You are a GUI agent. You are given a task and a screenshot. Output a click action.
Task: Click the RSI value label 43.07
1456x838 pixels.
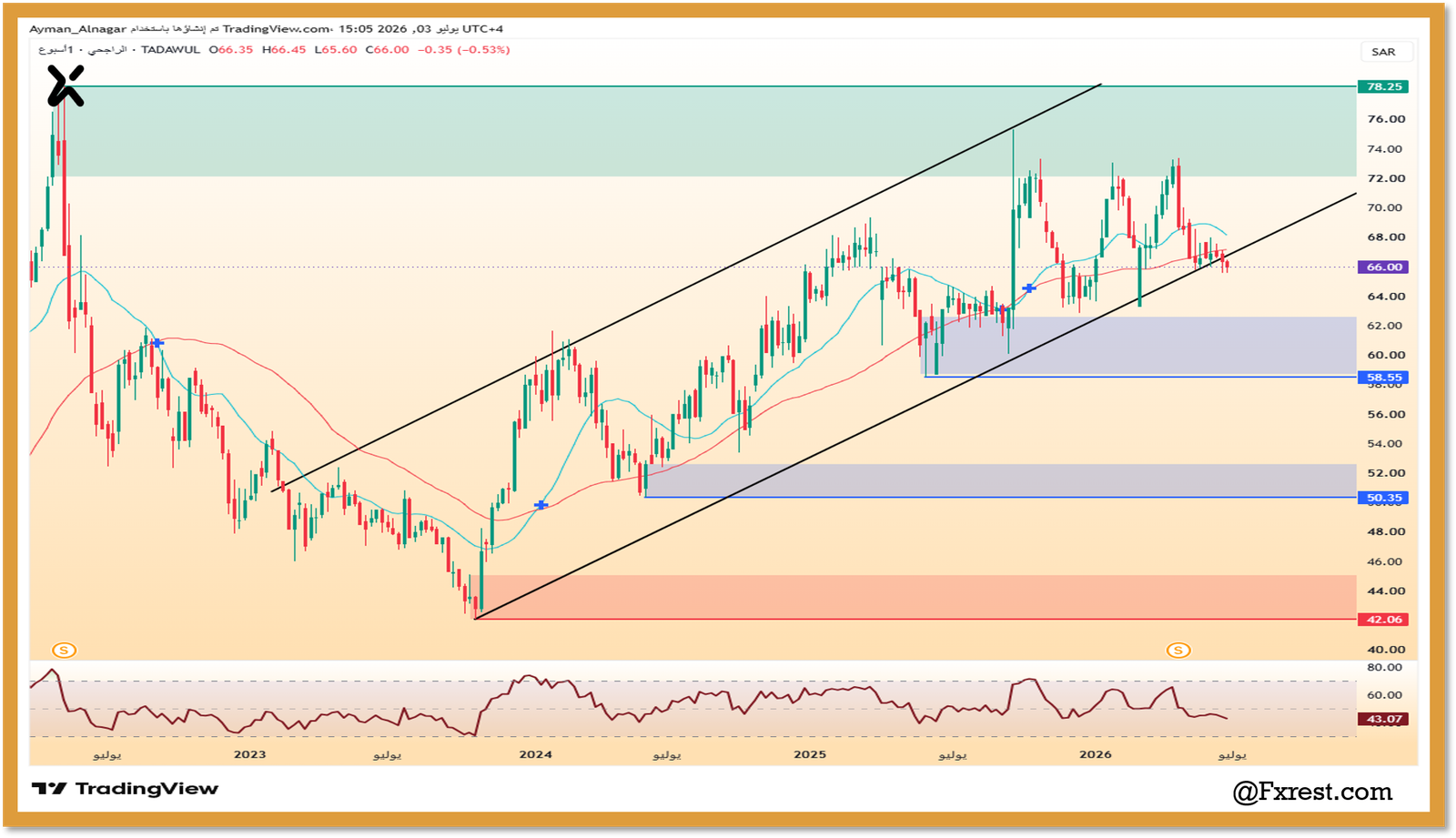[1383, 719]
